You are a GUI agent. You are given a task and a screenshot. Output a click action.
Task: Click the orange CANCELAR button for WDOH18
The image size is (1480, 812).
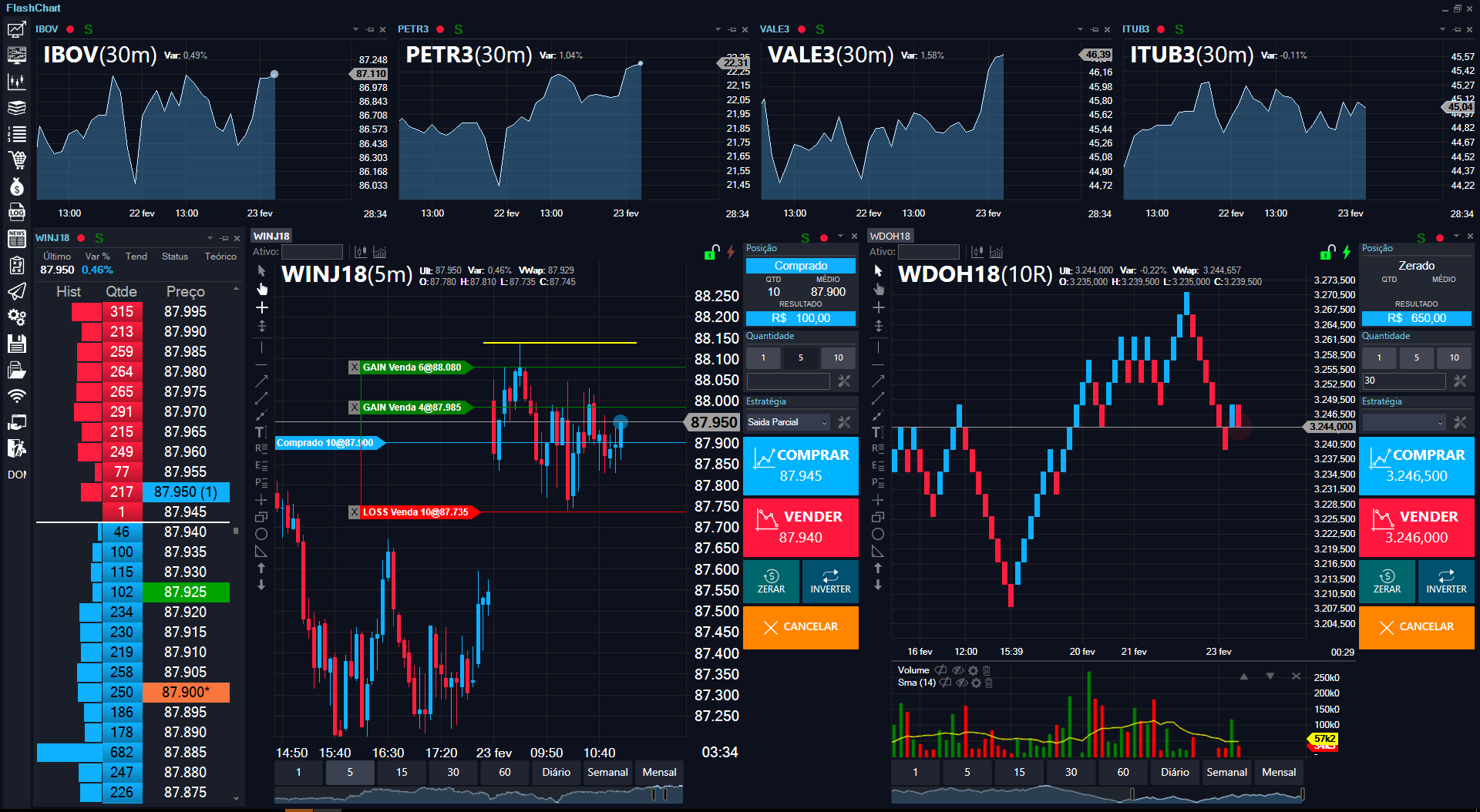(1416, 627)
